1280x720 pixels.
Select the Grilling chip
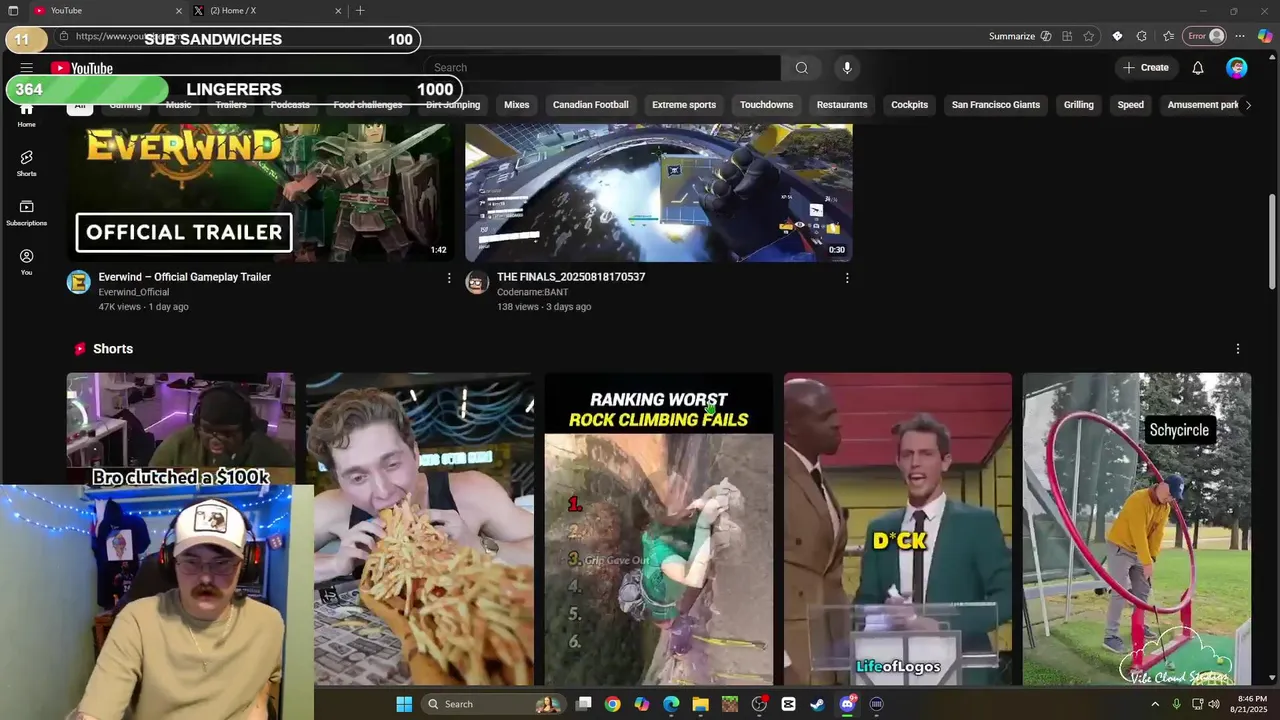point(1079,105)
